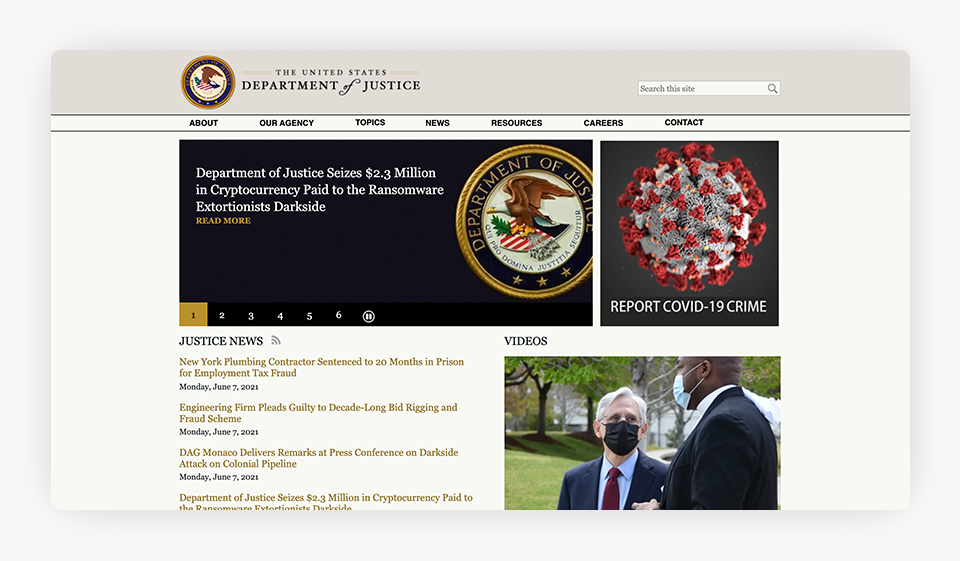
Task: Open the Report COVID-19 Crime banner
Action: (x=689, y=233)
